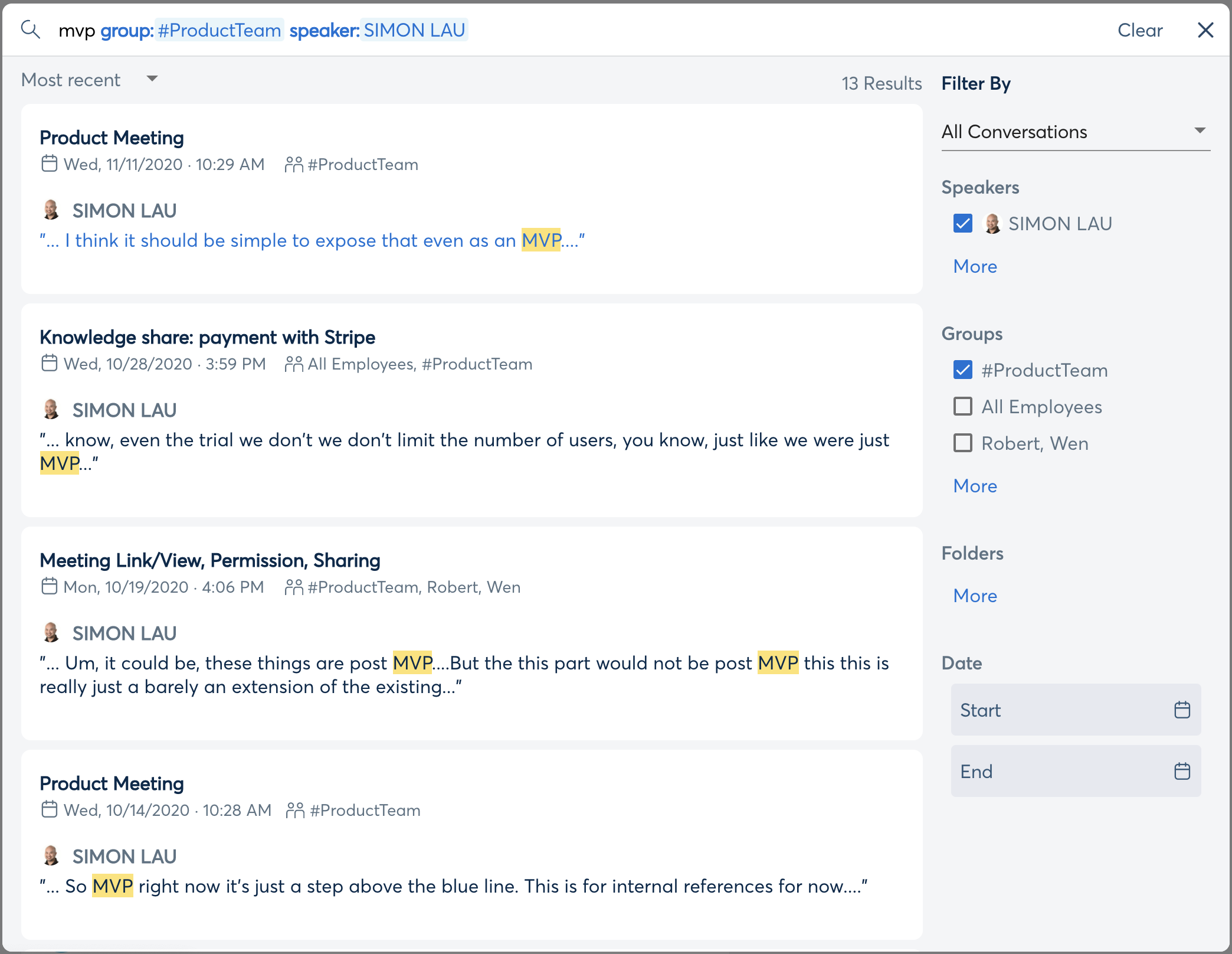Click group icon beside #ProductTeam, Robert, Wen
The image size is (1232, 954).
[293, 587]
